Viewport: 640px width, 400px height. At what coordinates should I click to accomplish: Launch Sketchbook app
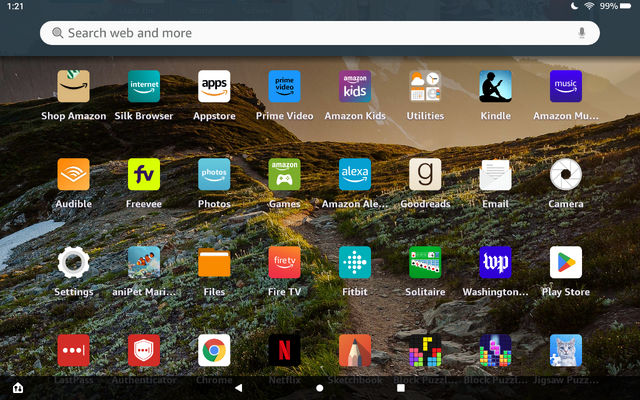tap(355, 350)
